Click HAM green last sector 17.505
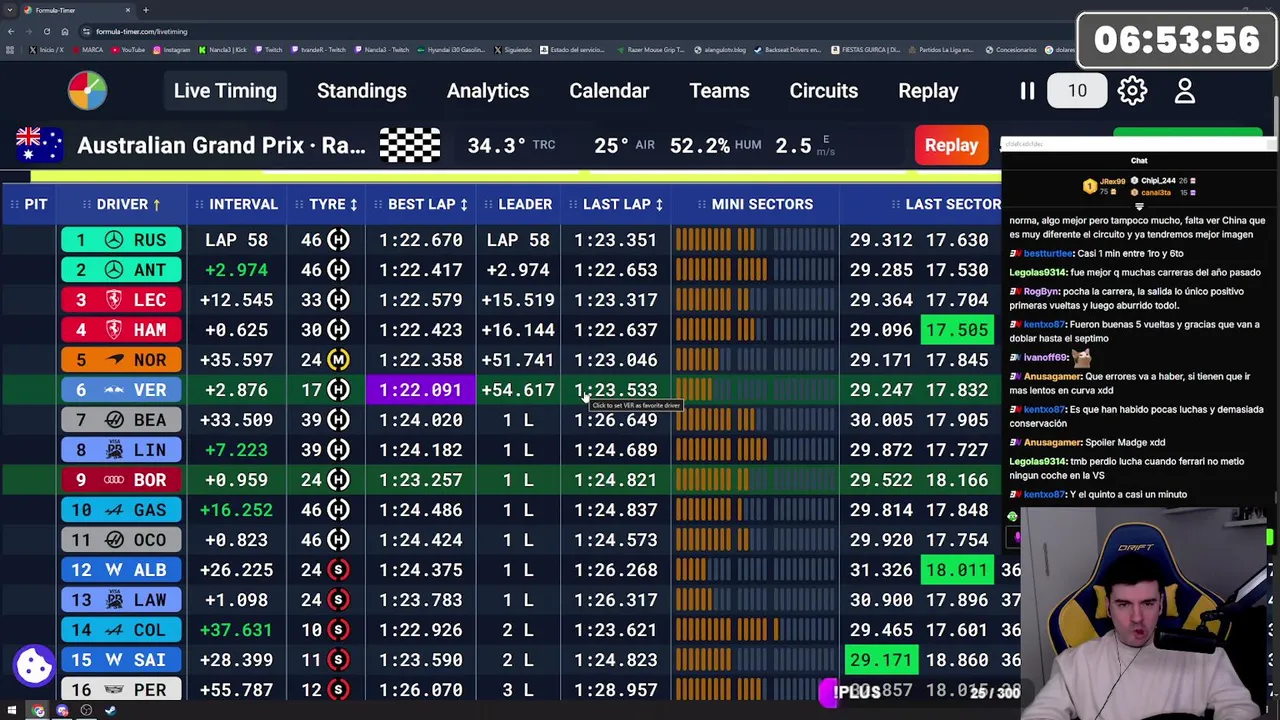 pyautogui.click(x=957, y=330)
